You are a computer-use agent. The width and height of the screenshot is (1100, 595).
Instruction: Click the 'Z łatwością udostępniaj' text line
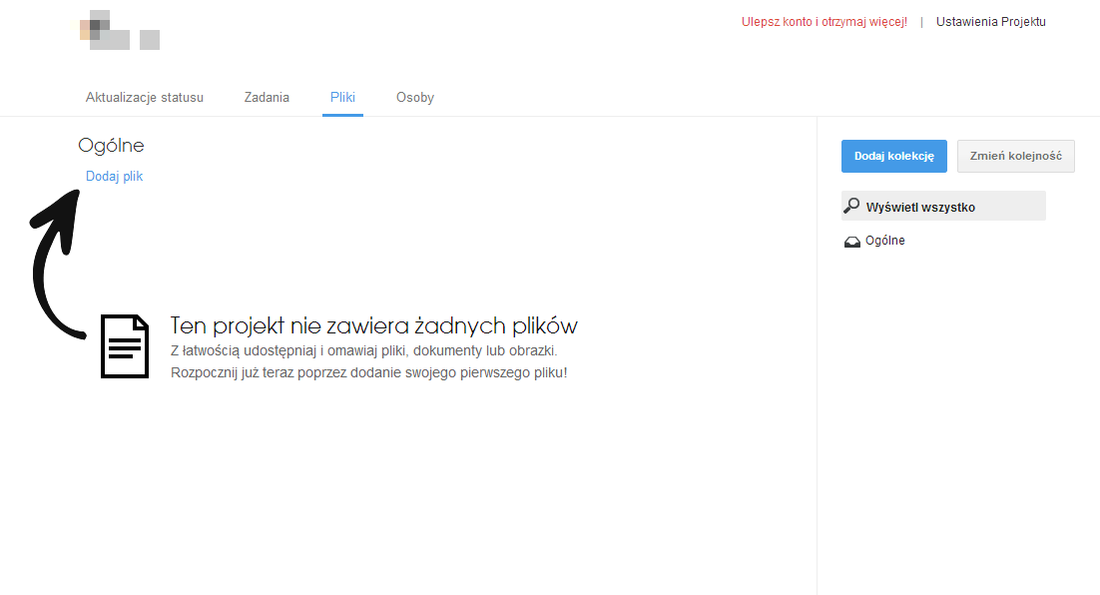pos(364,351)
